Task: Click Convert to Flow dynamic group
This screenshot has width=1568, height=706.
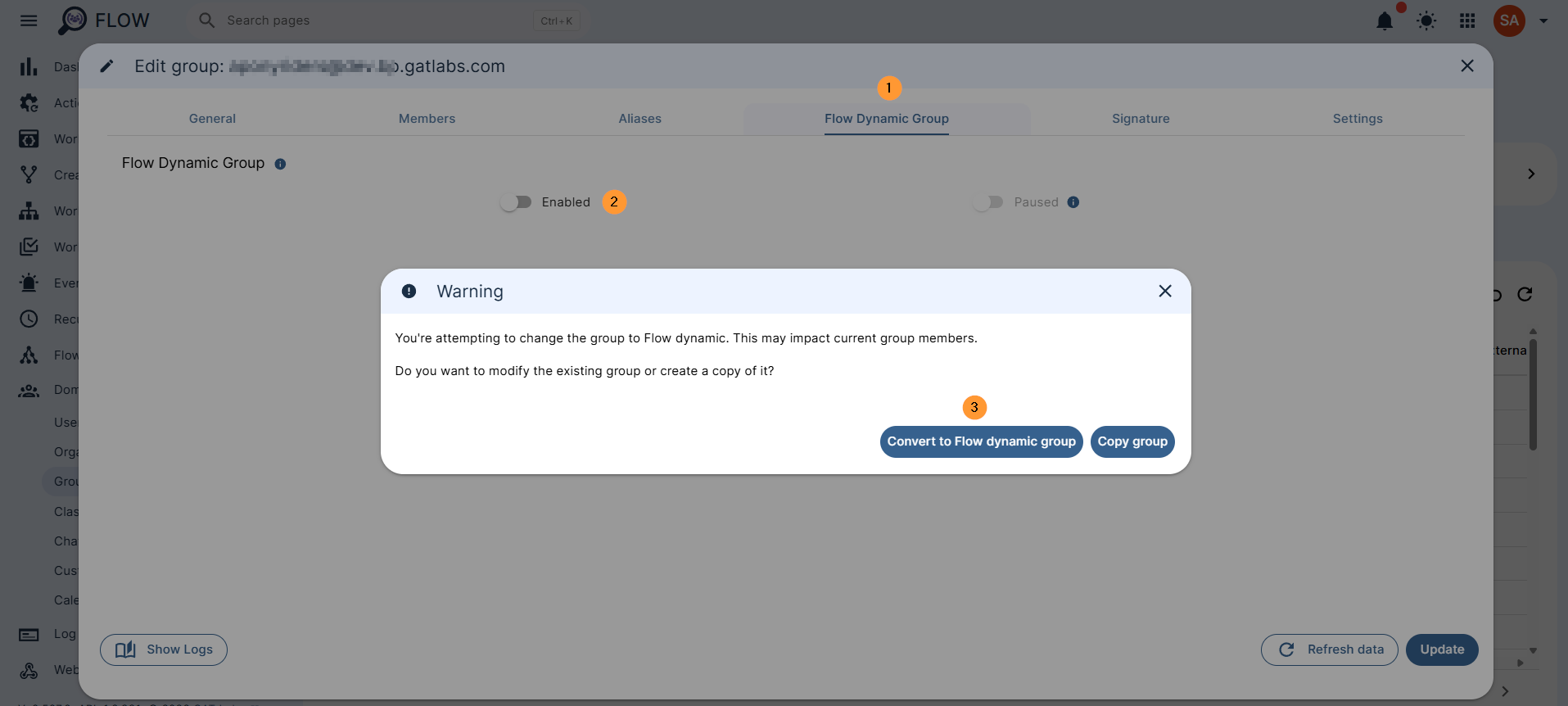Action: (x=981, y=441)
